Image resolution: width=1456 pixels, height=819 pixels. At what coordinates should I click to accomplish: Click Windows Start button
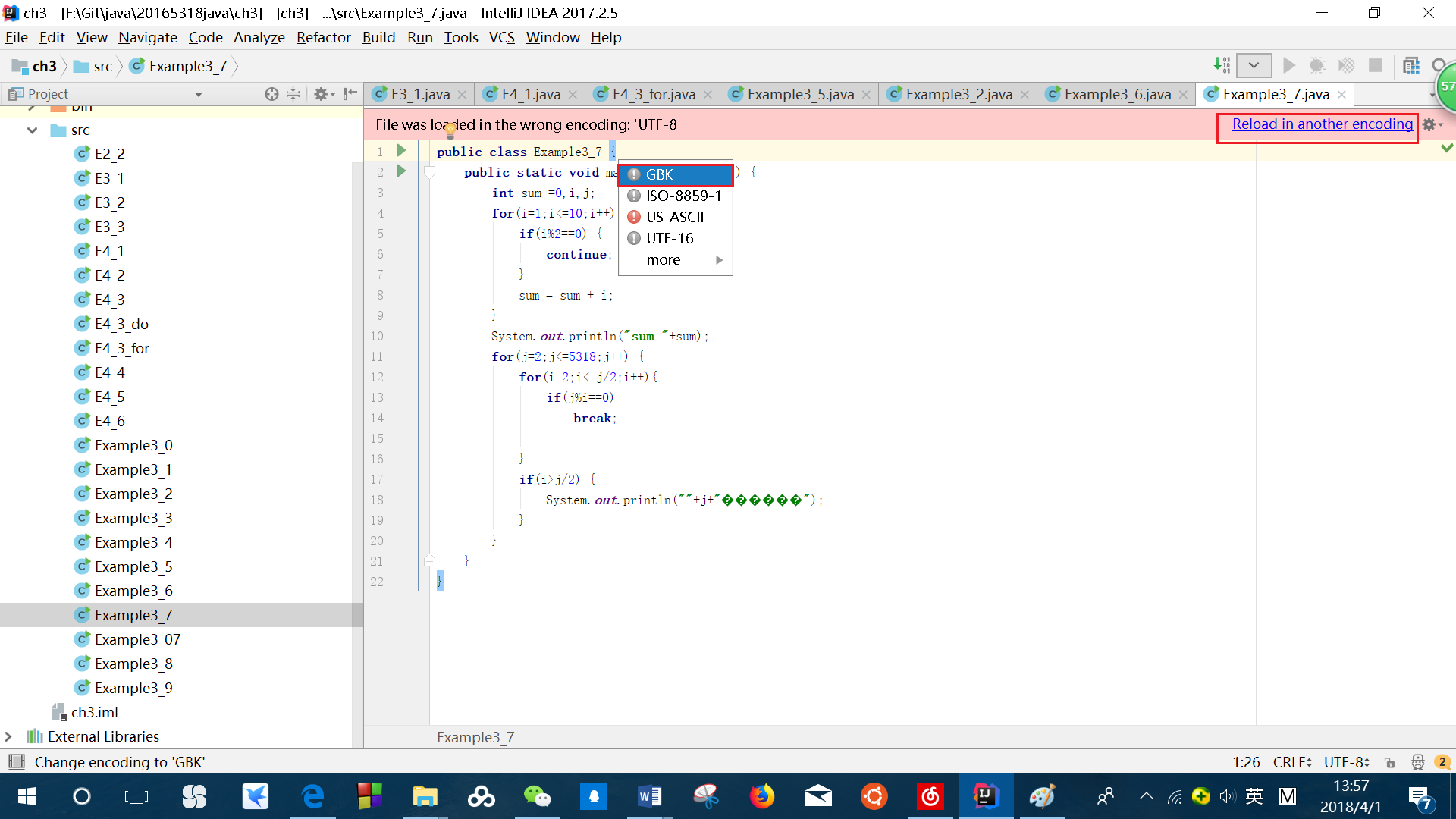[x=27, y=796]
